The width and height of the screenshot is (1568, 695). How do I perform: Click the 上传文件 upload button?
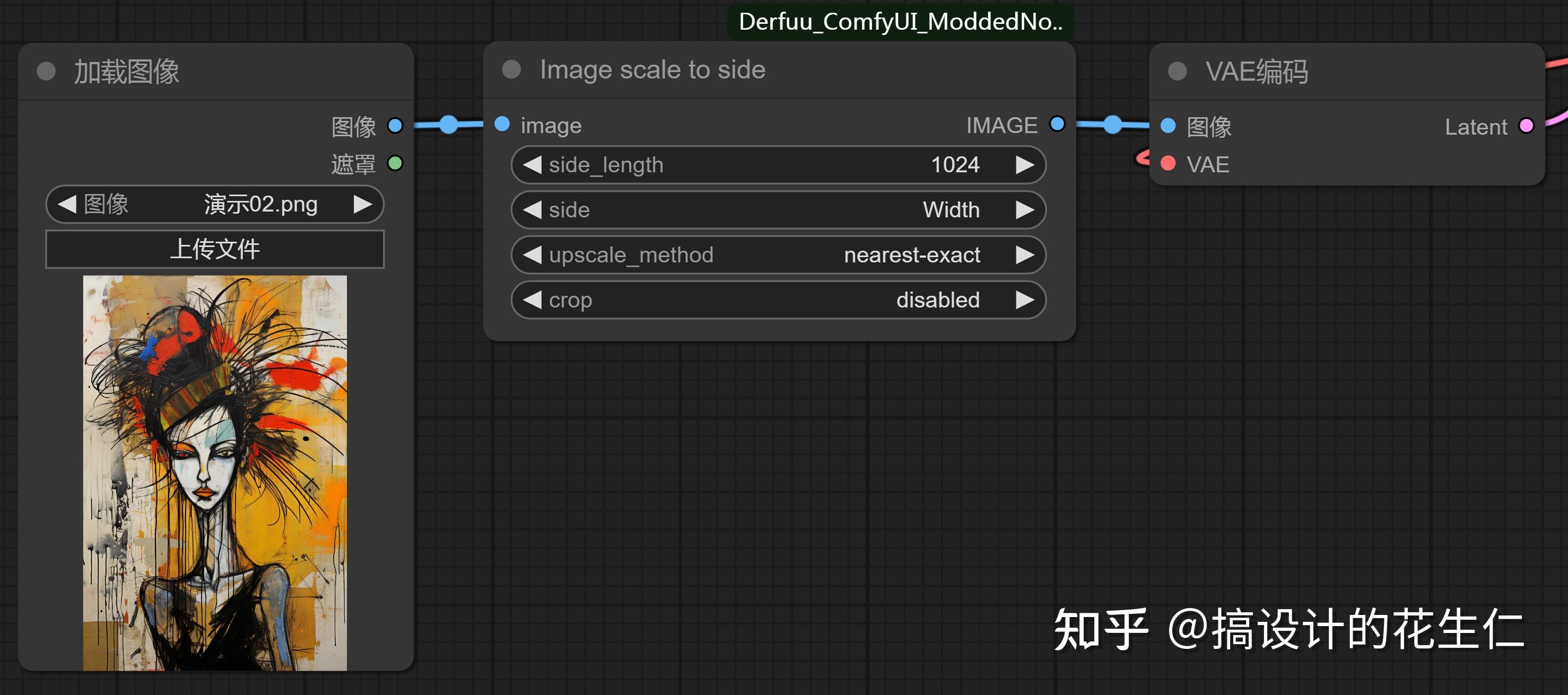(x=214, y=249)
